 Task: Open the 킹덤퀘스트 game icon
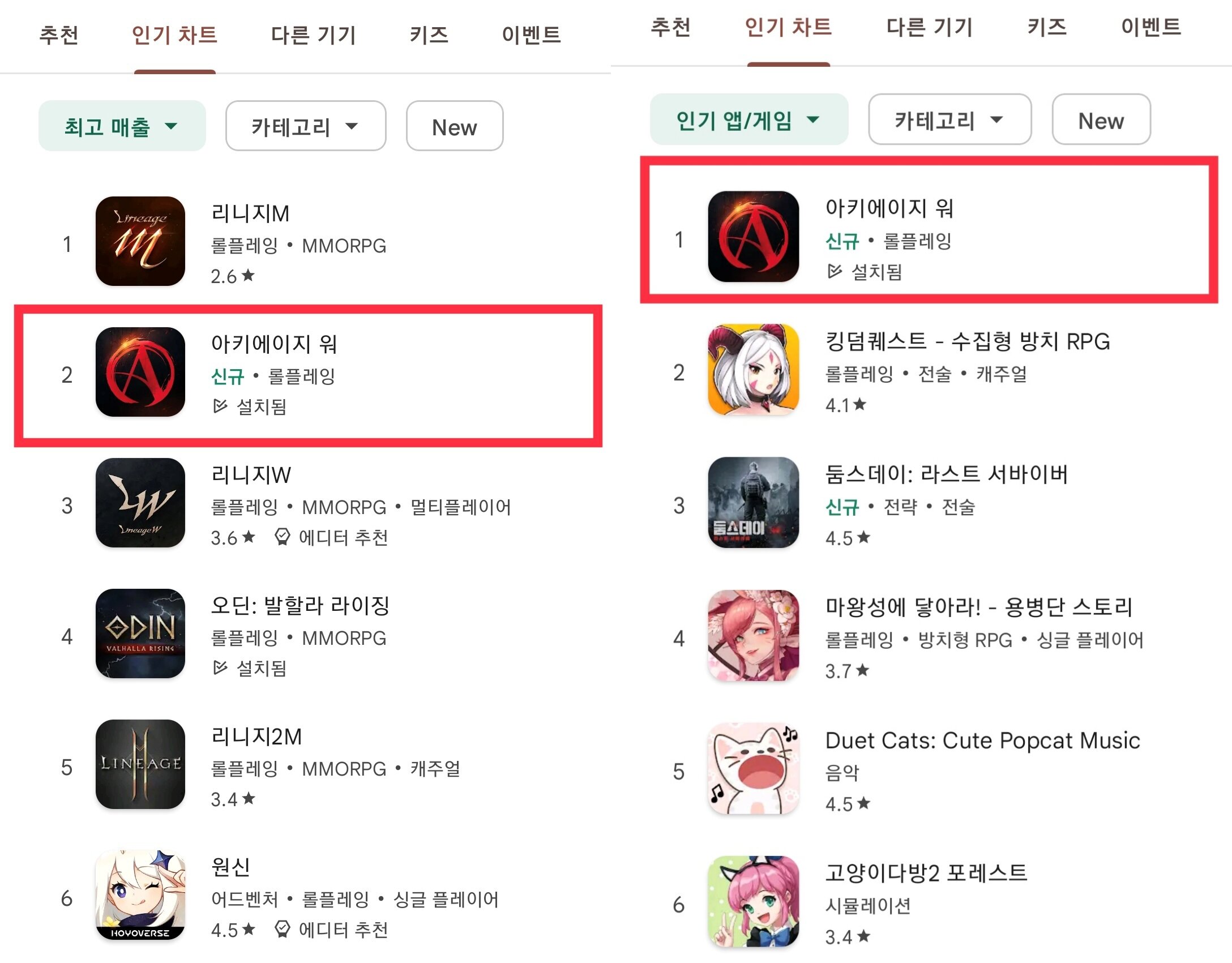tap(754, 369)
